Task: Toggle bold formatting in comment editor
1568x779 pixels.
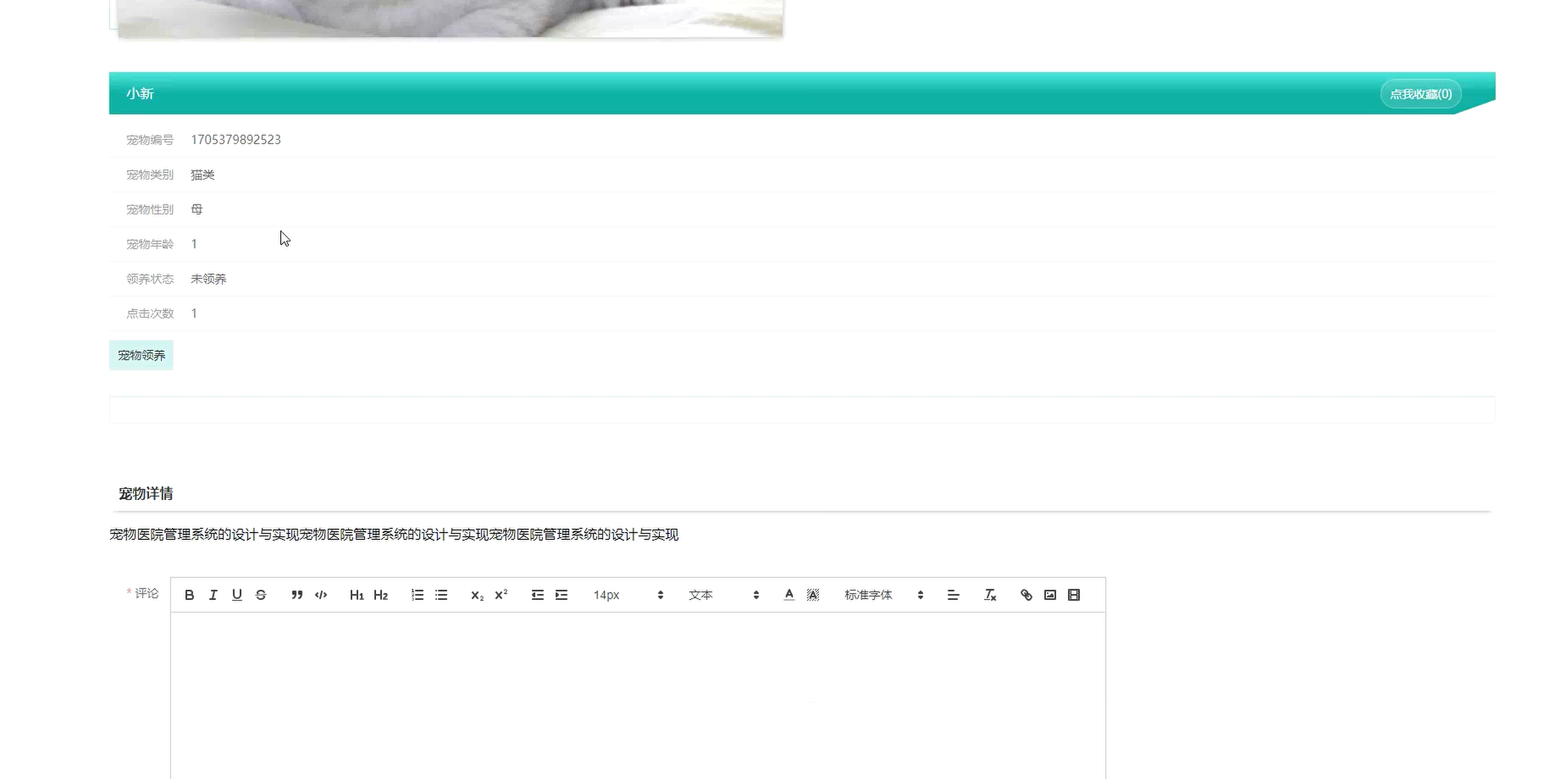Action: (x=189, y=595)
